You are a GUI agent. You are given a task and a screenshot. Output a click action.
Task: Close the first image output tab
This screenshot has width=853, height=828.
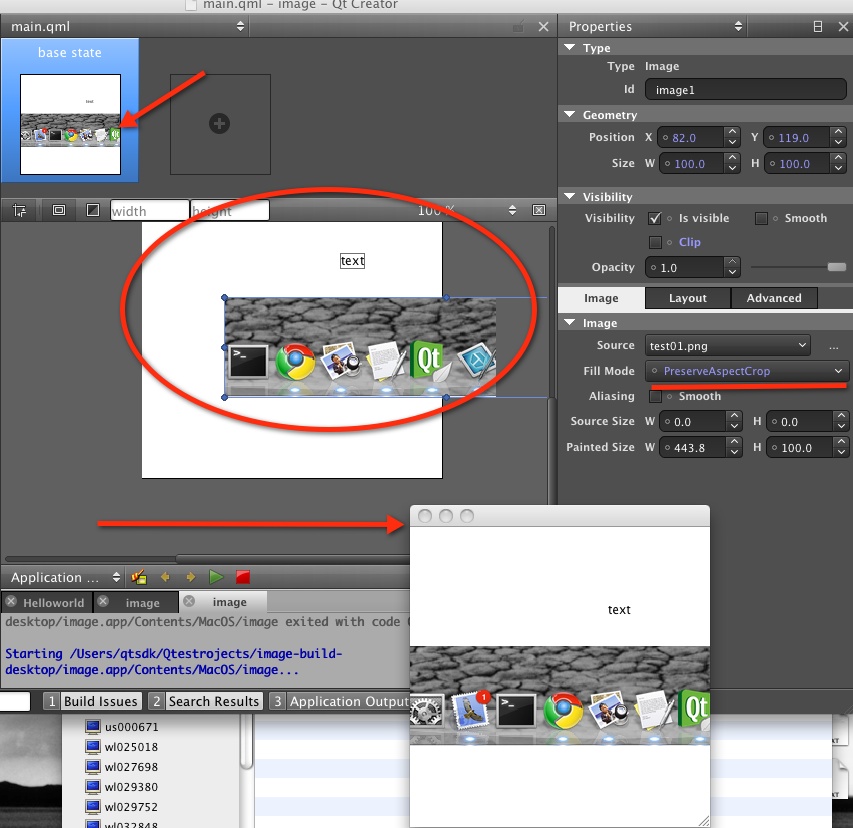click(103, 601)
